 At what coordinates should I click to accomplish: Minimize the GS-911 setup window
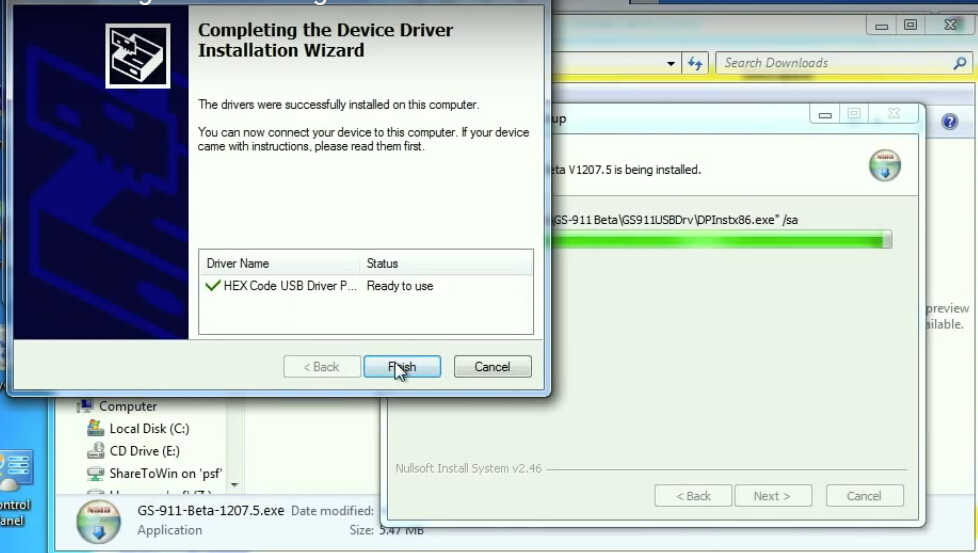click(825, 115)
